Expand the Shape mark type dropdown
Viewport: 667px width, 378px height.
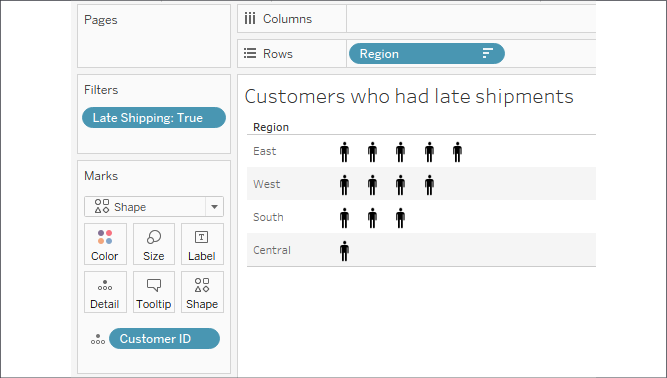pyautogui.click(x=214, y=207)
